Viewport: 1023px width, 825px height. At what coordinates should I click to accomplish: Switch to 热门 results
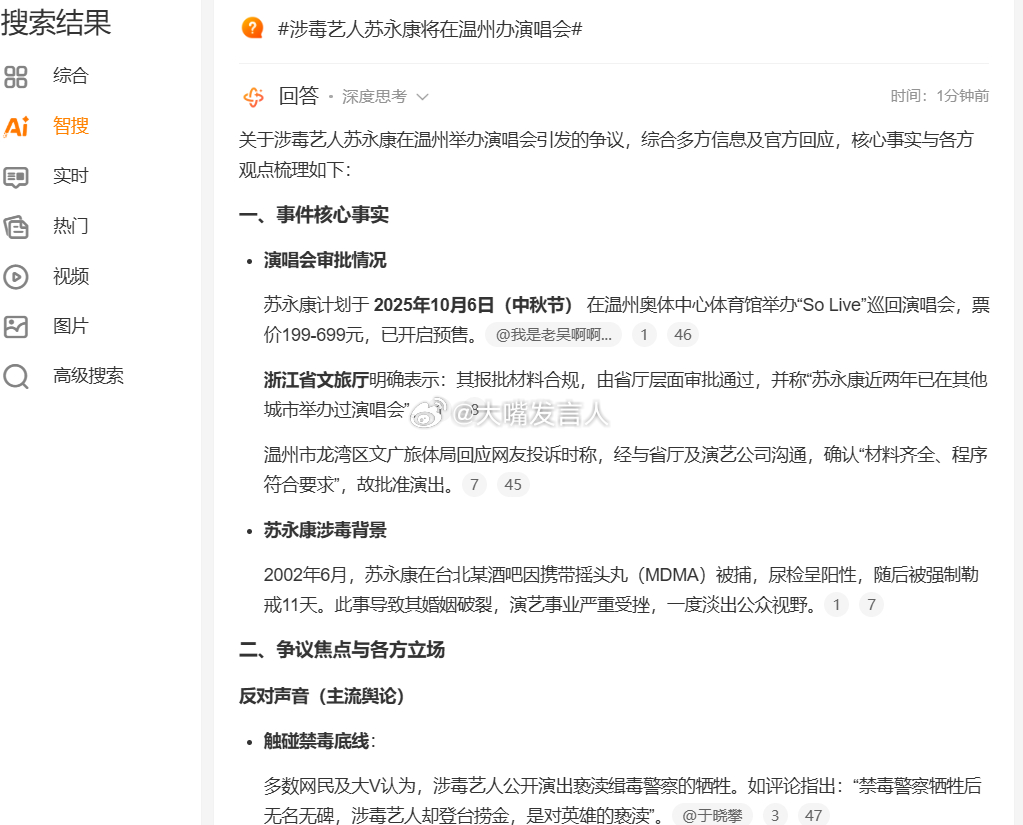pos(70,226)
